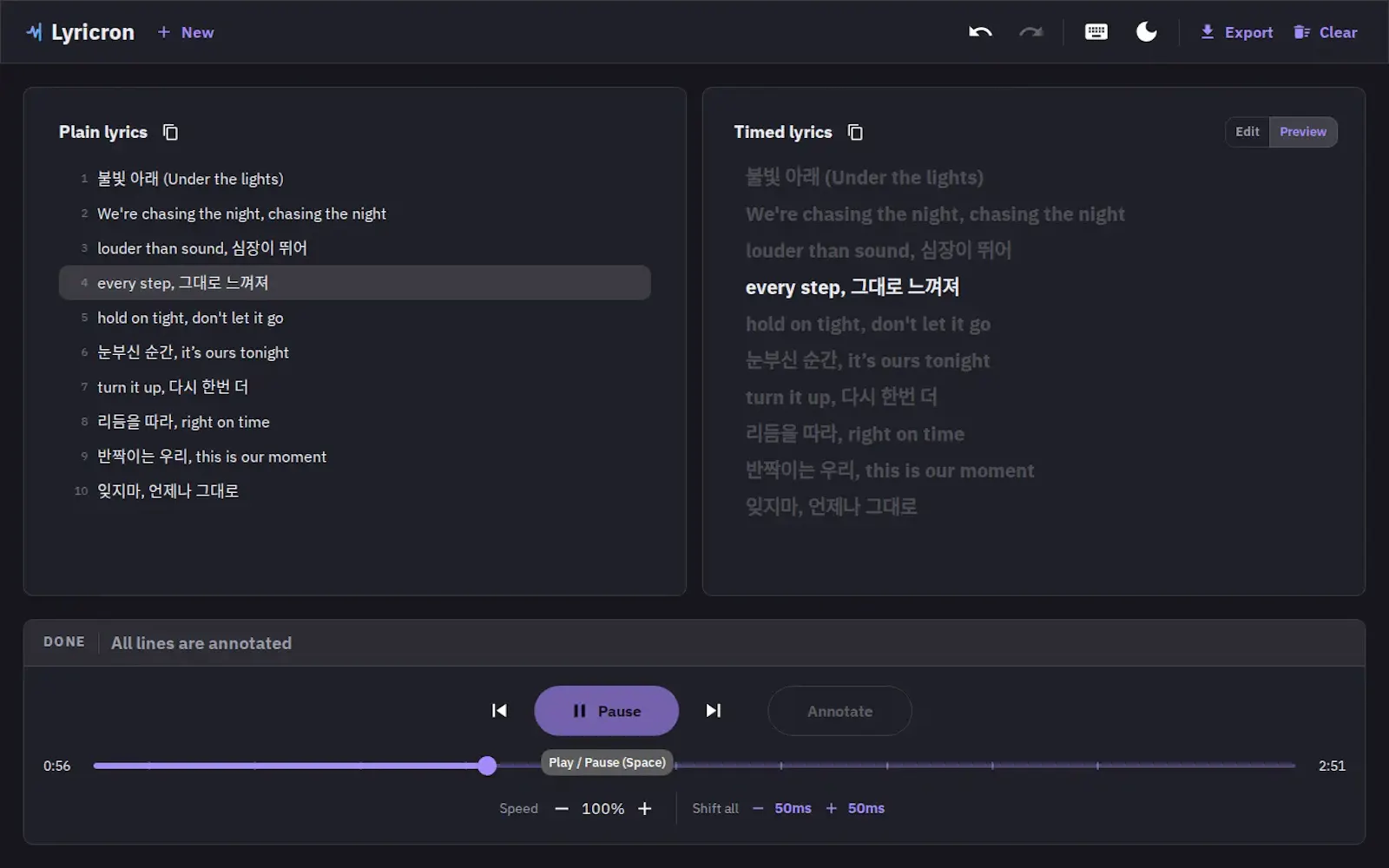Image resolution: width=1389 pixels, height=868 pixels.
Task: Select highlighted plain line 'every step'
Action: tap(354, 283)
